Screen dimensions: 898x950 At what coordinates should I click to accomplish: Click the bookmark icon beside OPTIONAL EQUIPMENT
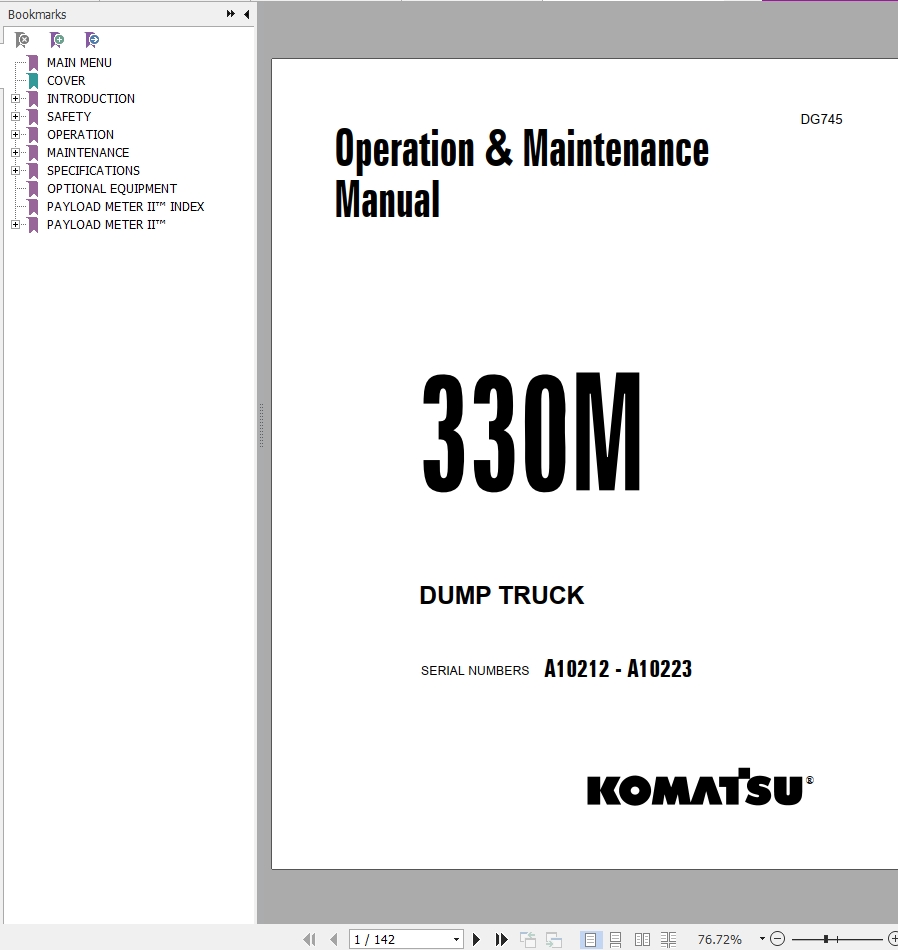click(33, 188)
